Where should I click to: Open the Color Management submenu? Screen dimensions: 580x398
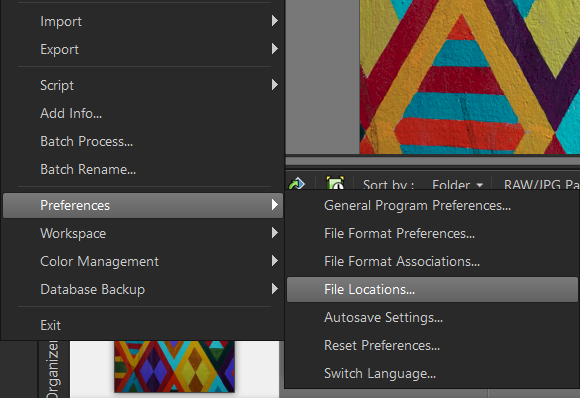tap(143, 262)
